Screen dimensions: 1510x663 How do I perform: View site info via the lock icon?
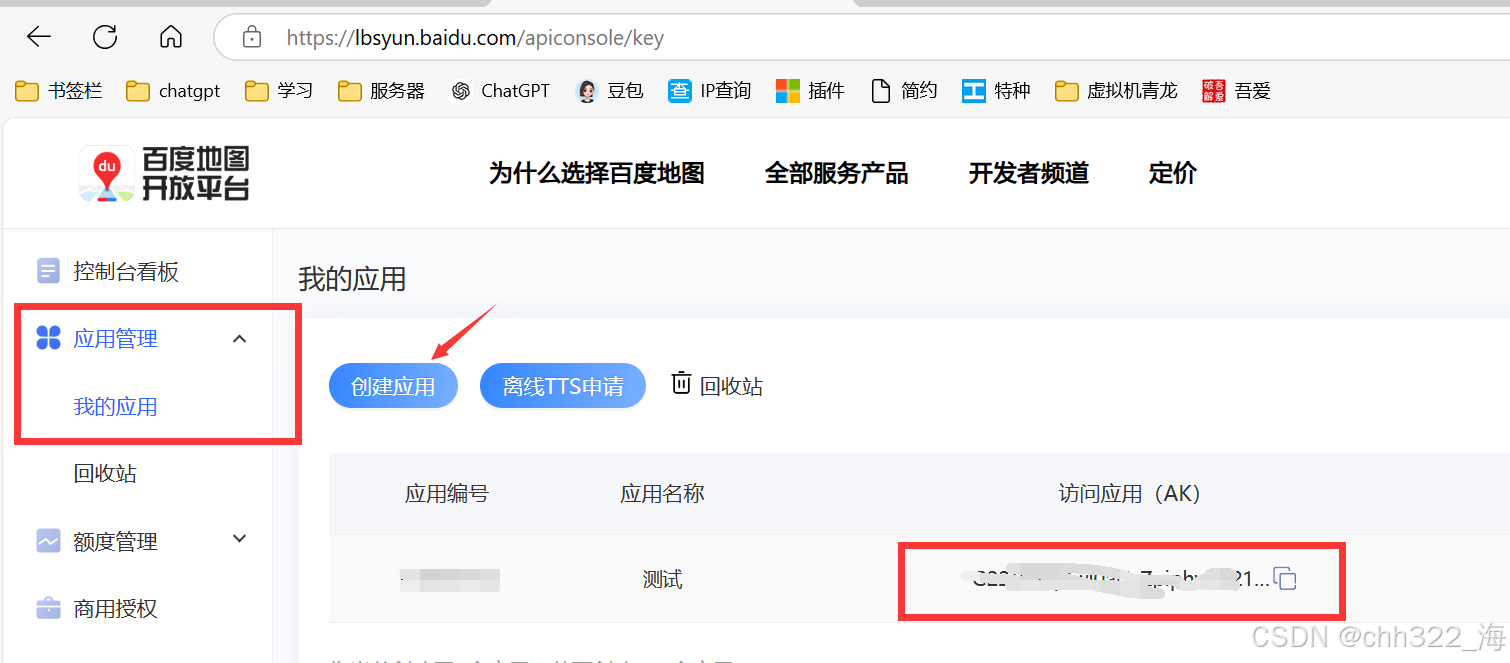coord(252,38)
